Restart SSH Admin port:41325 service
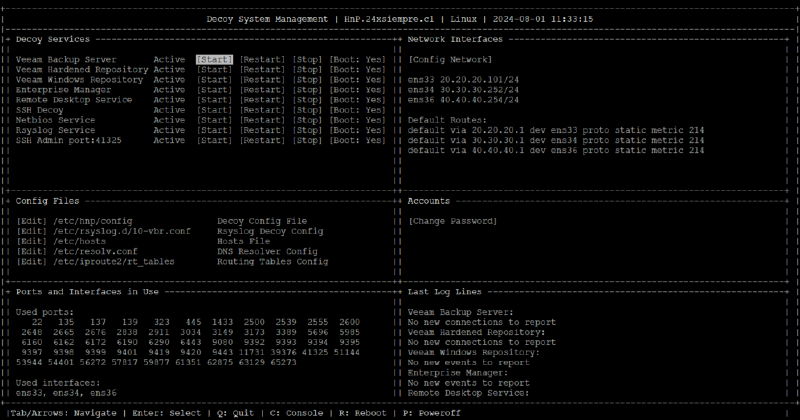 (x=262, y=140)
